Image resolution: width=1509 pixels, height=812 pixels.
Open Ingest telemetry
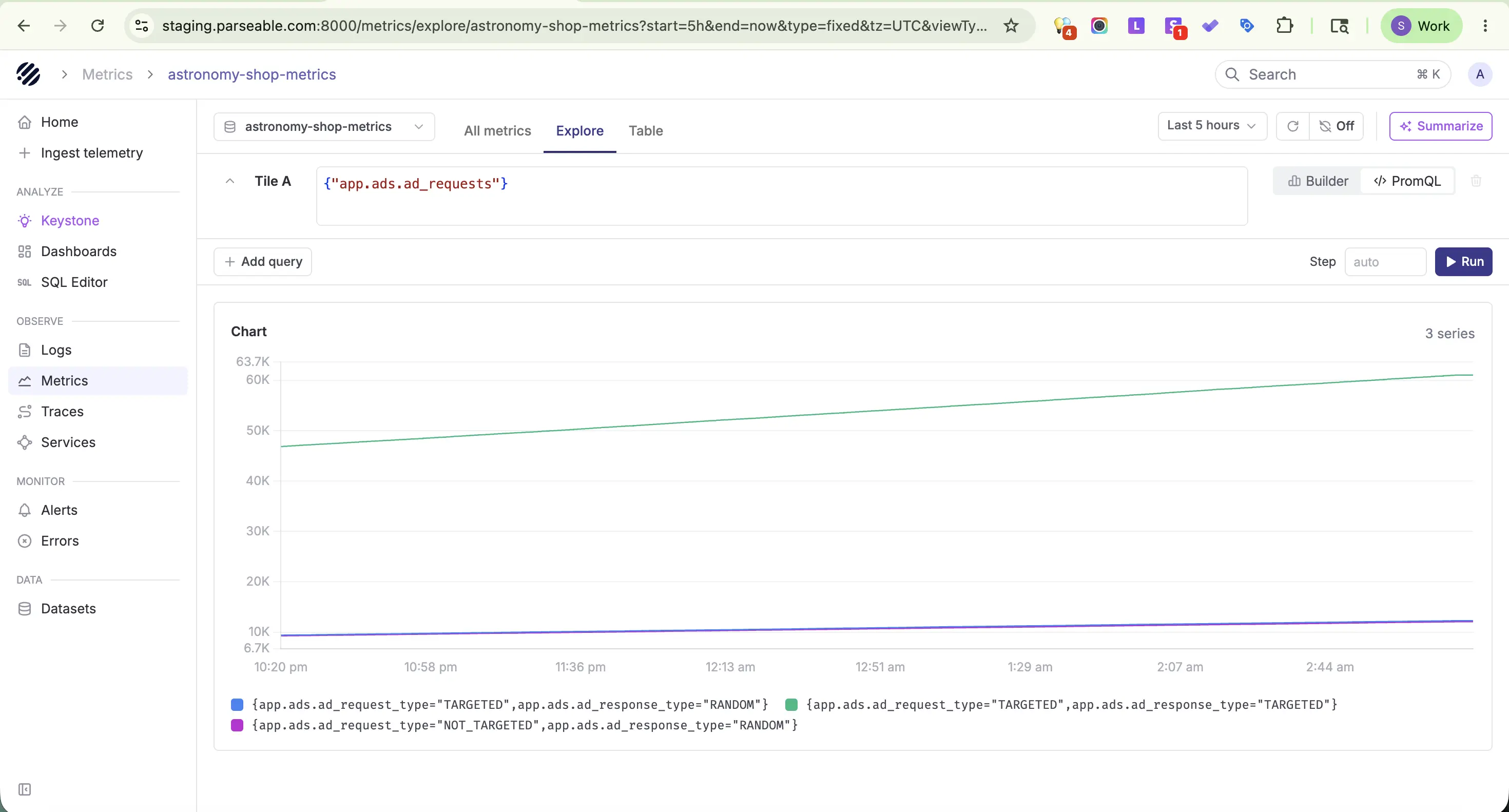98,153
